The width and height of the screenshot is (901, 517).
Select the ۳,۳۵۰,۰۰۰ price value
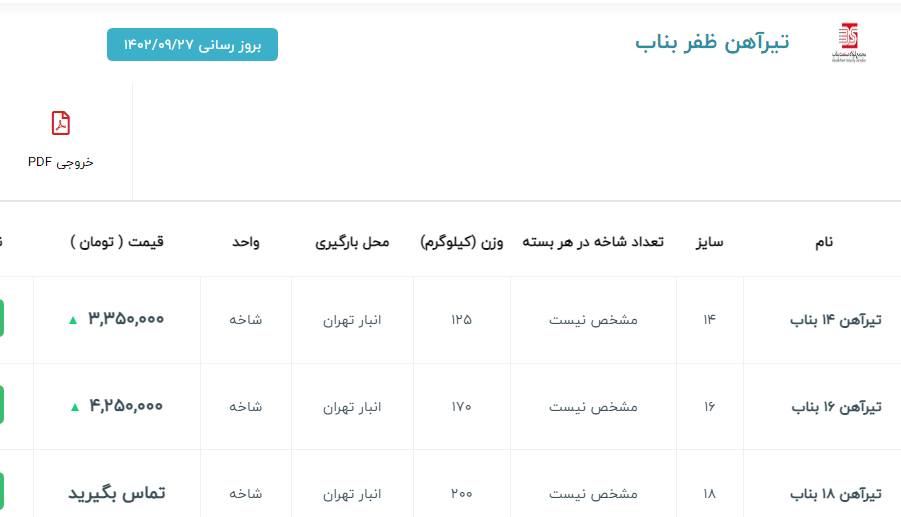coord(126,319)
